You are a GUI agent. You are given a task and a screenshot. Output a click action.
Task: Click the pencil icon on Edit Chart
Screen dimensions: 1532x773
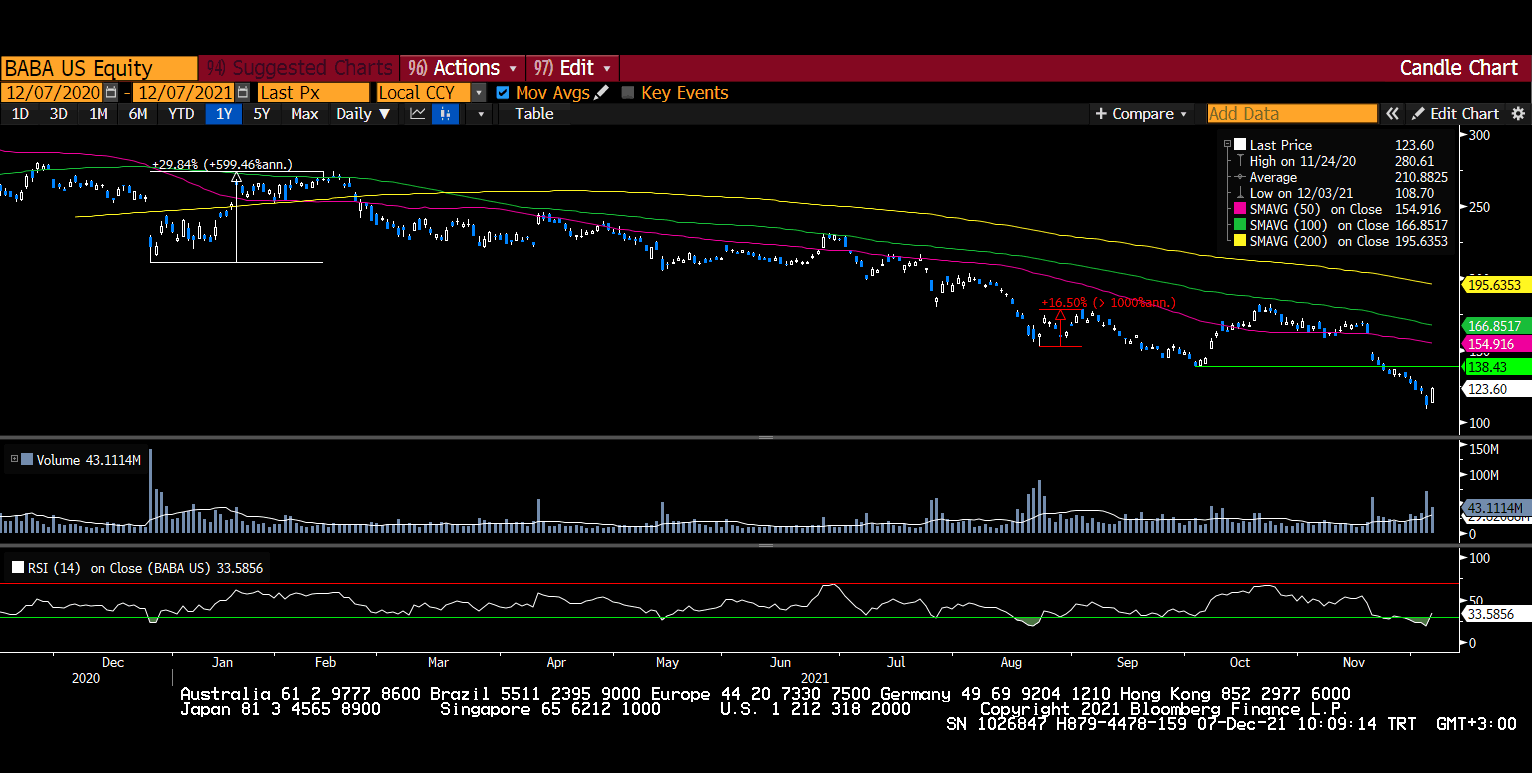point(1418,114)
